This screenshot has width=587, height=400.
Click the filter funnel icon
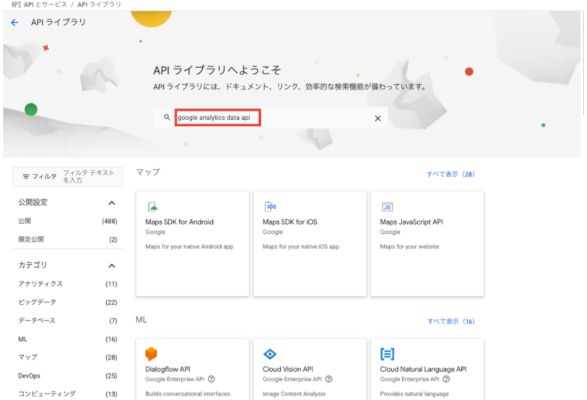(26, 176)
